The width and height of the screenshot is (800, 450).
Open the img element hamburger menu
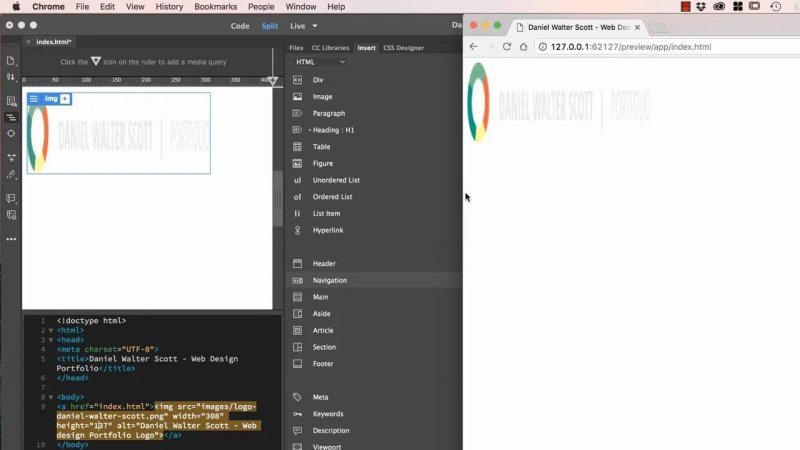pos(34,99)
